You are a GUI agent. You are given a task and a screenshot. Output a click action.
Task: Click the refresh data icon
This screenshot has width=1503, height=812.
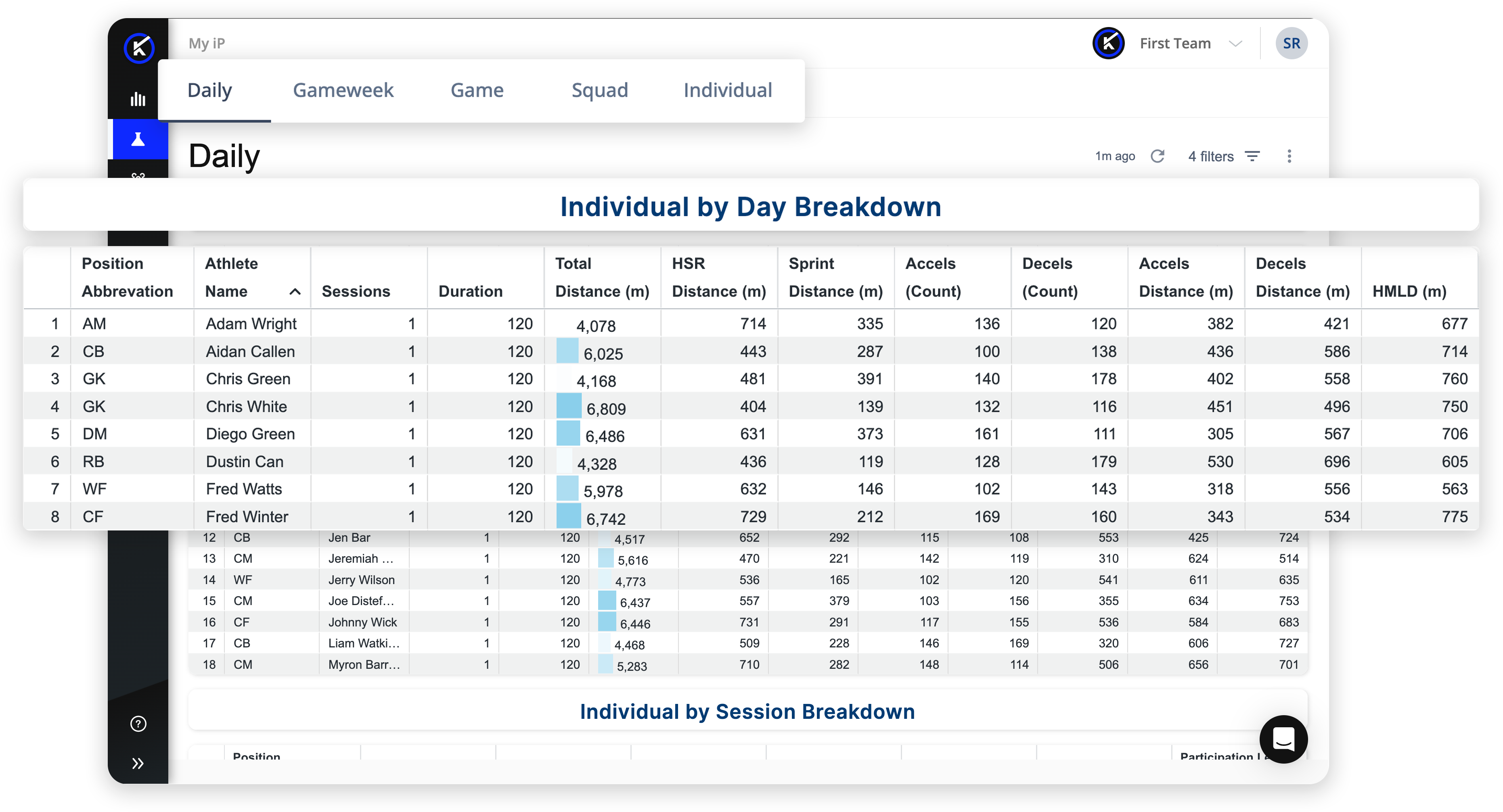pyautogui.click(x=1158, y=157)
